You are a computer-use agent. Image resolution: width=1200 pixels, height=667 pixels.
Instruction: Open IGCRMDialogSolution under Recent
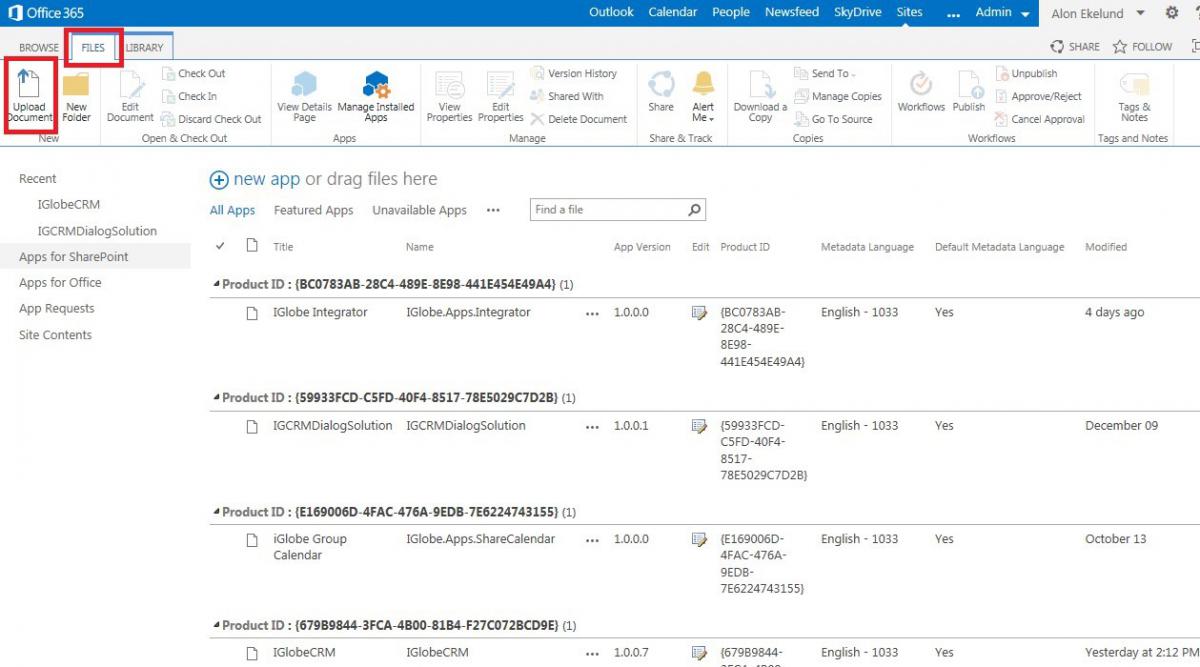pos(97,231)
